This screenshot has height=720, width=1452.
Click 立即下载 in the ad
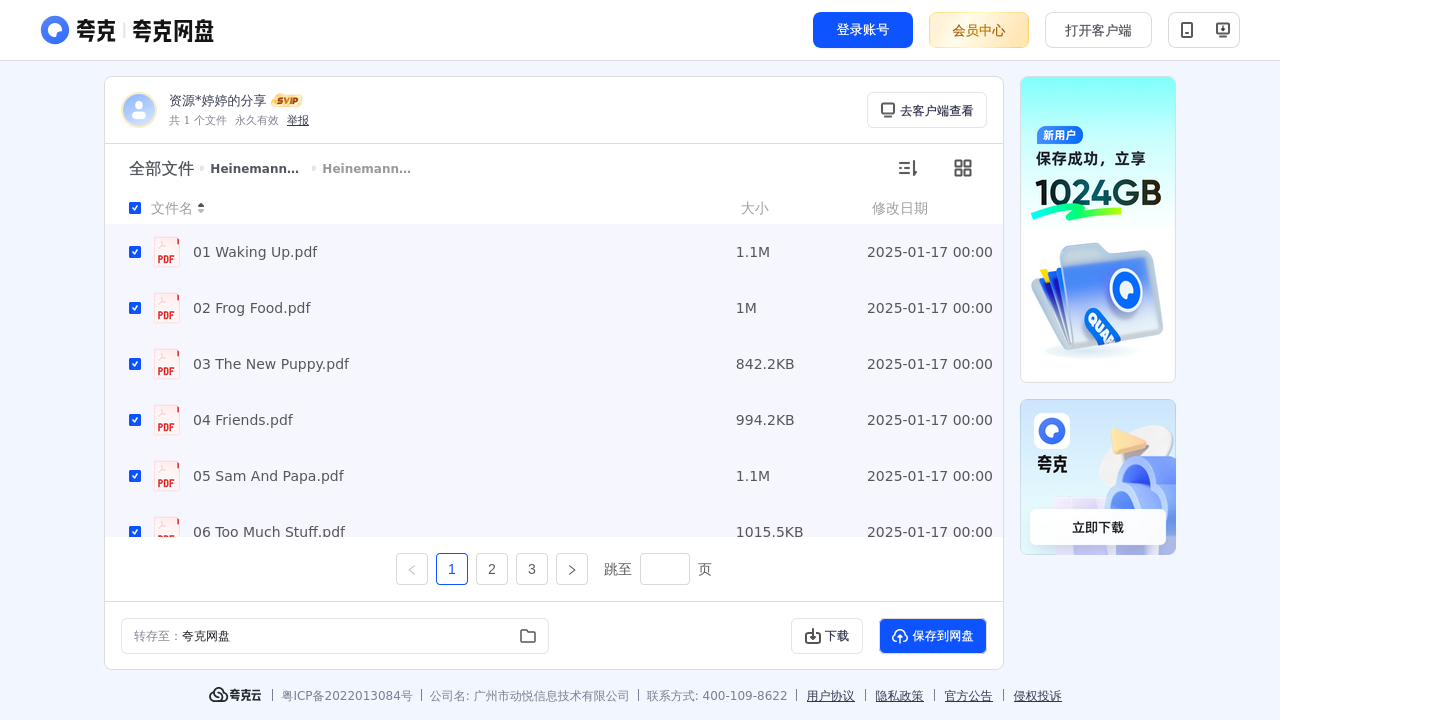(1098, 527)
